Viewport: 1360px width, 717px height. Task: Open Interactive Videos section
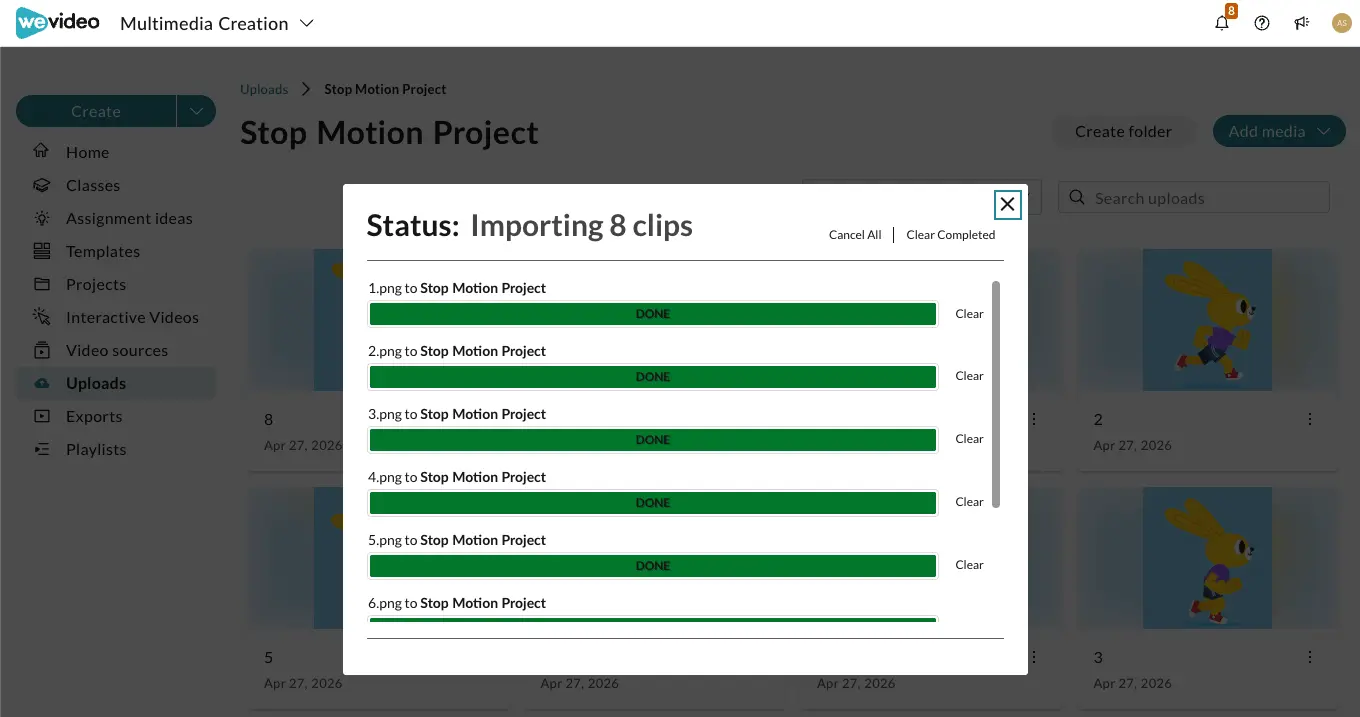132,317
